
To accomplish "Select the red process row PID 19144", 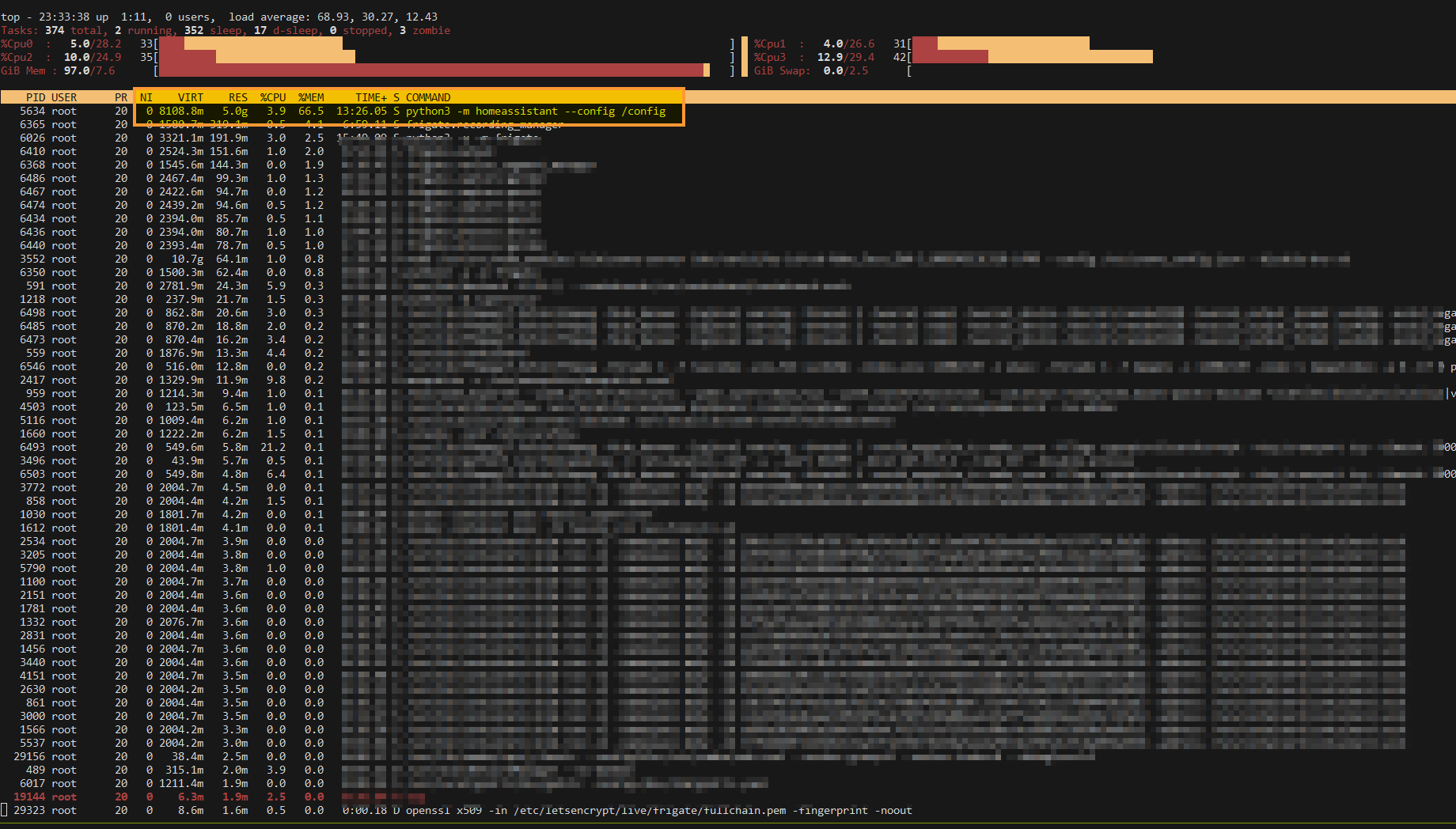I will [237, 797].
